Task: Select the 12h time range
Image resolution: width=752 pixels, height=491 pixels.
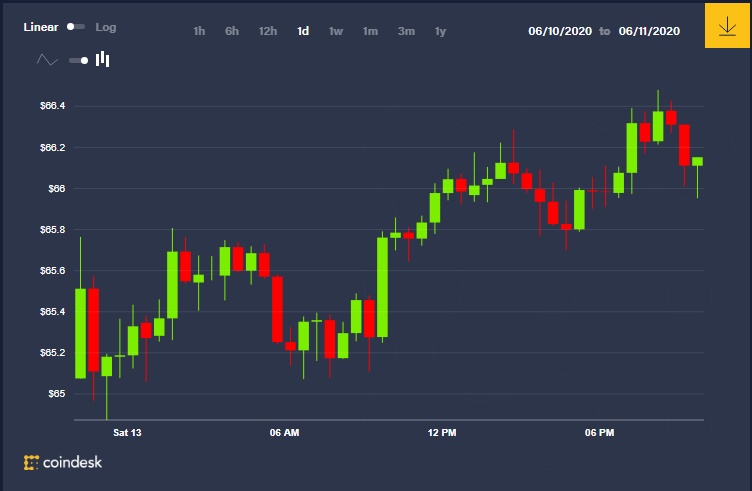Action: (x=268, y=31)
